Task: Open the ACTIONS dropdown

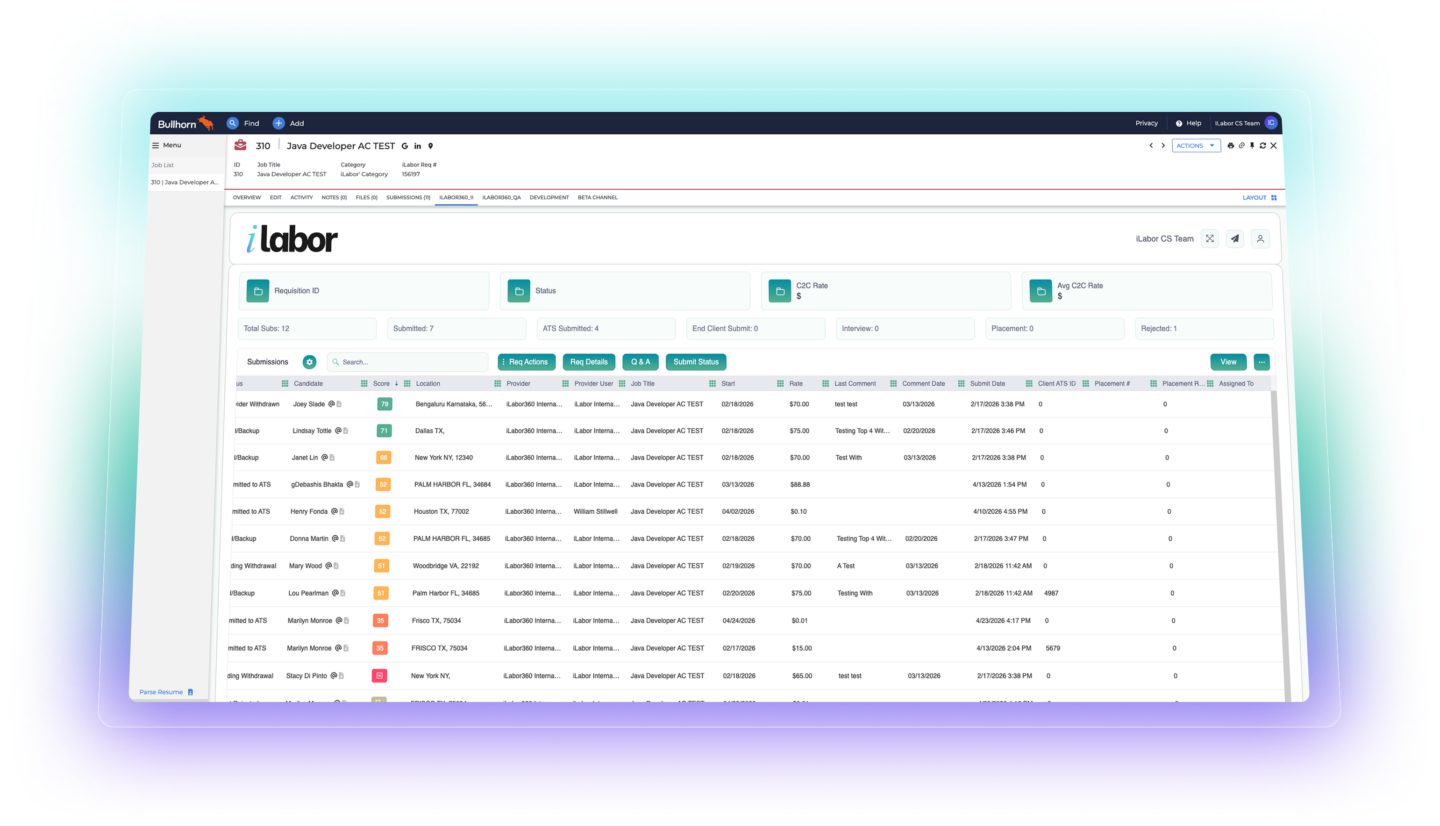Action: tap(1196, 146)
